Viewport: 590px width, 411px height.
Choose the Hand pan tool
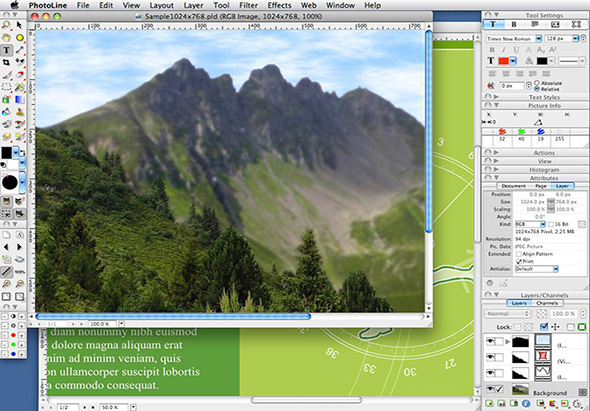(x=6, y=37)
